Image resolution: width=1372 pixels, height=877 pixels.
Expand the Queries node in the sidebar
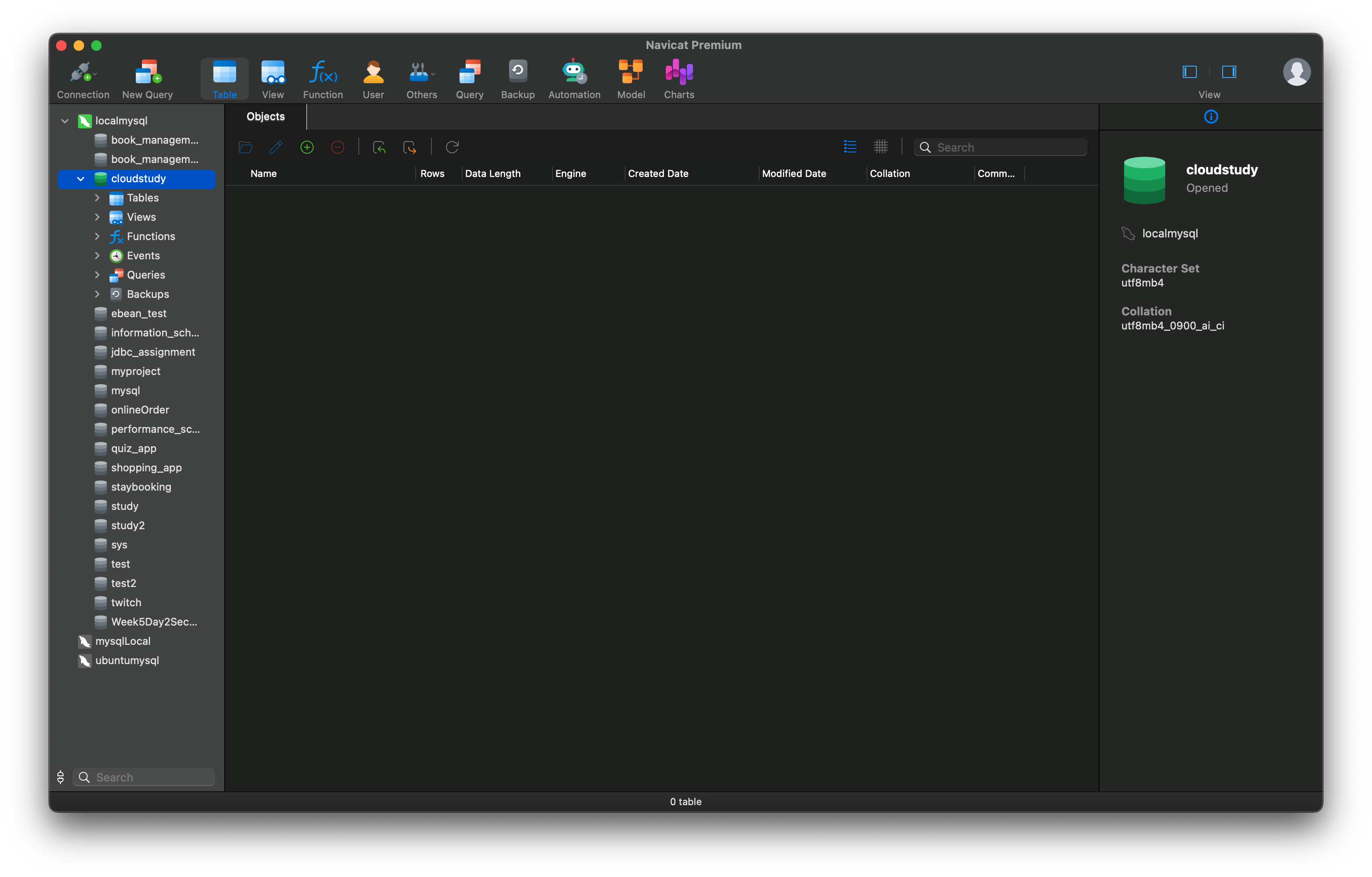pos(97,275)
